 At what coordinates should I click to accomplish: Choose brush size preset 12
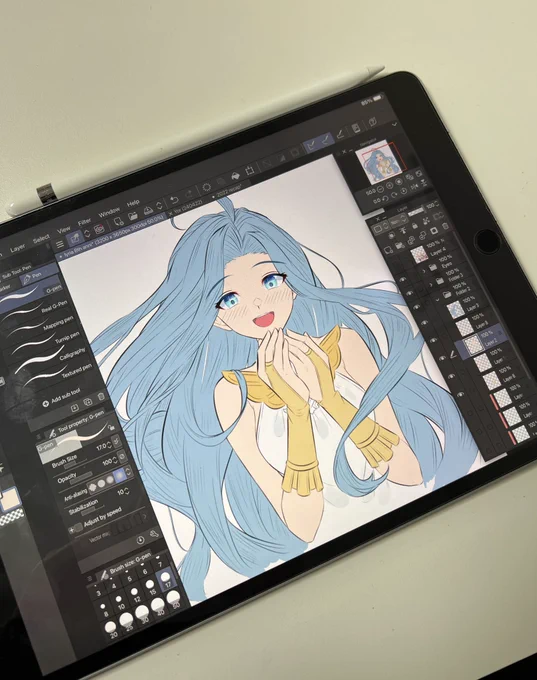pos(134,592)
